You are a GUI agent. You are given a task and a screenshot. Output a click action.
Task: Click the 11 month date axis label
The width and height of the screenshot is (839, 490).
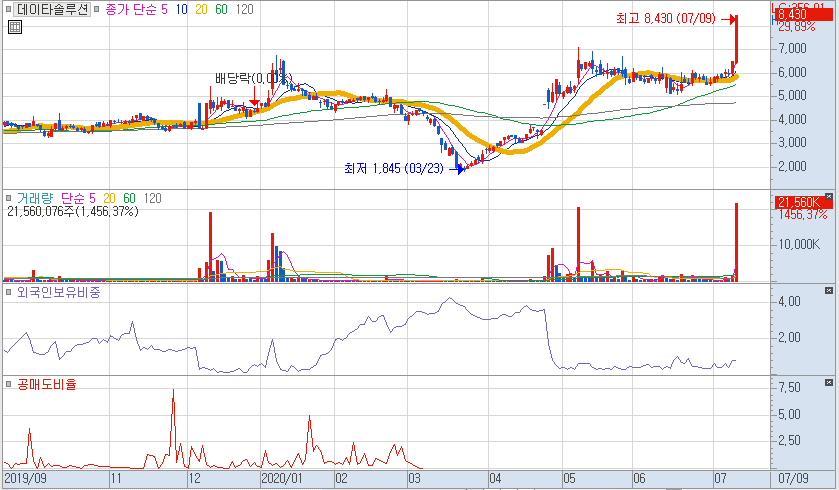click(116, 478)
